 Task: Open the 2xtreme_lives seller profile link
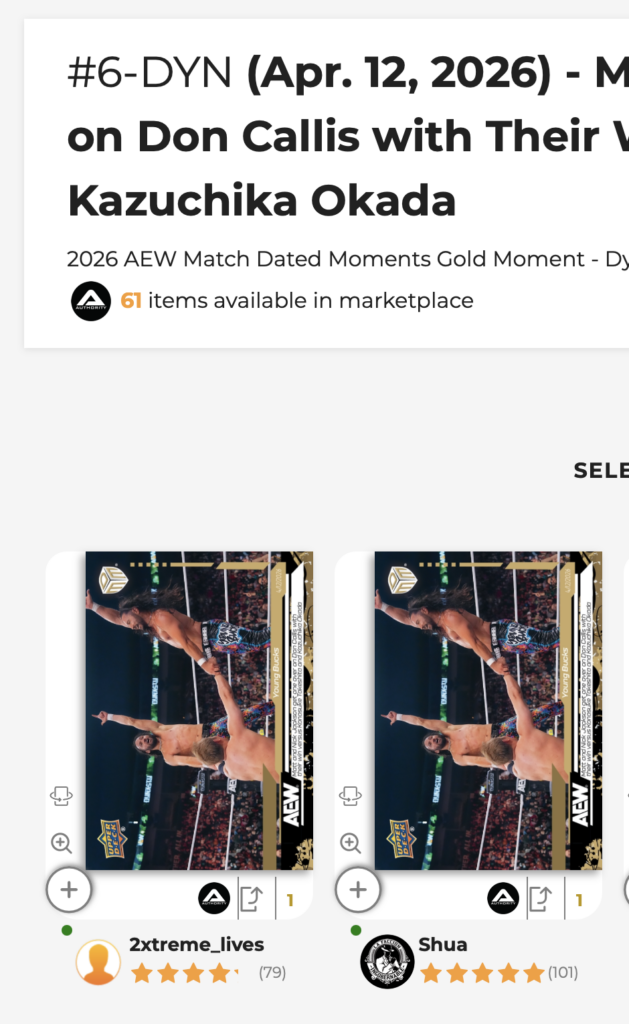[x=197, y=944]
